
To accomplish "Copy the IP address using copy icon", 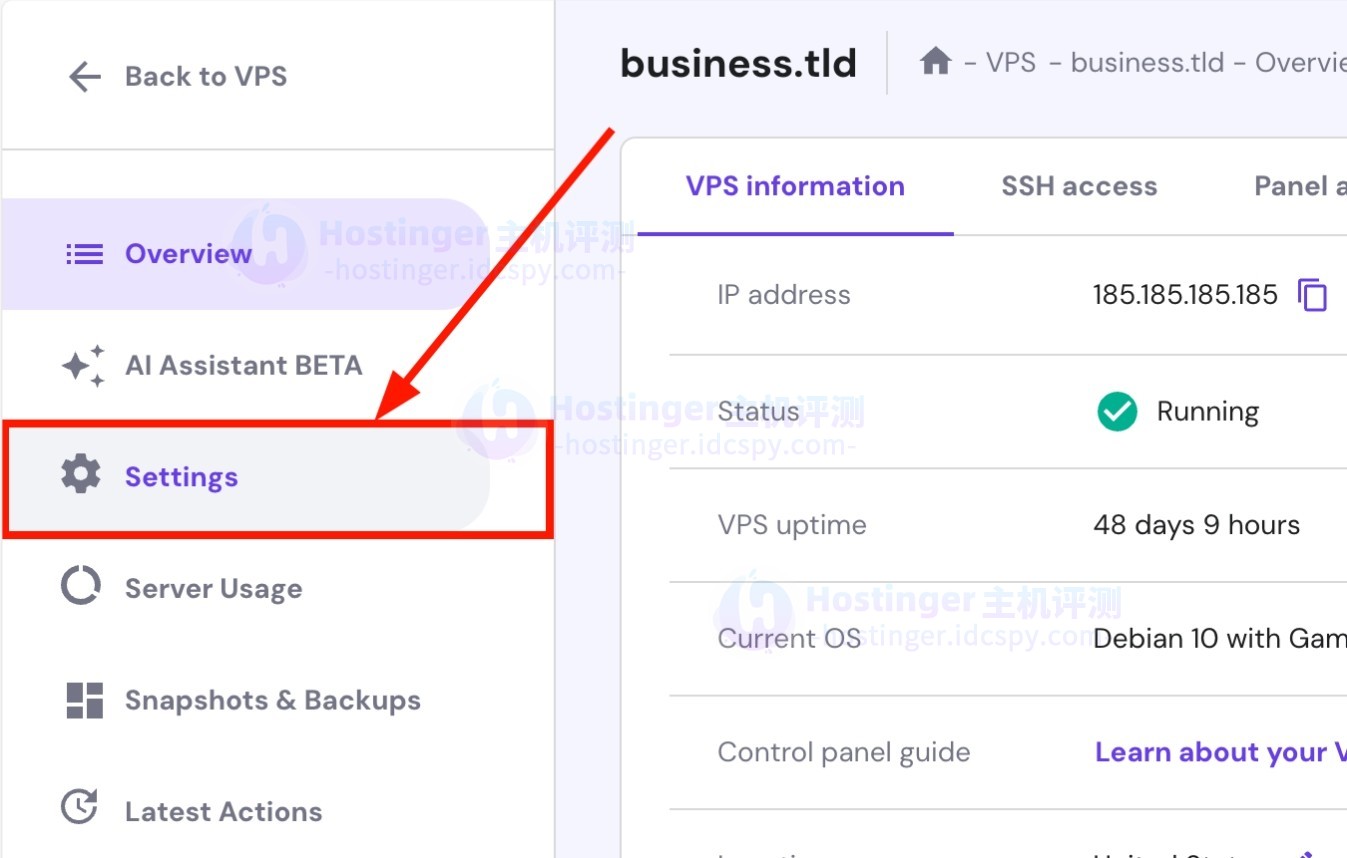I will (1311, 294).
